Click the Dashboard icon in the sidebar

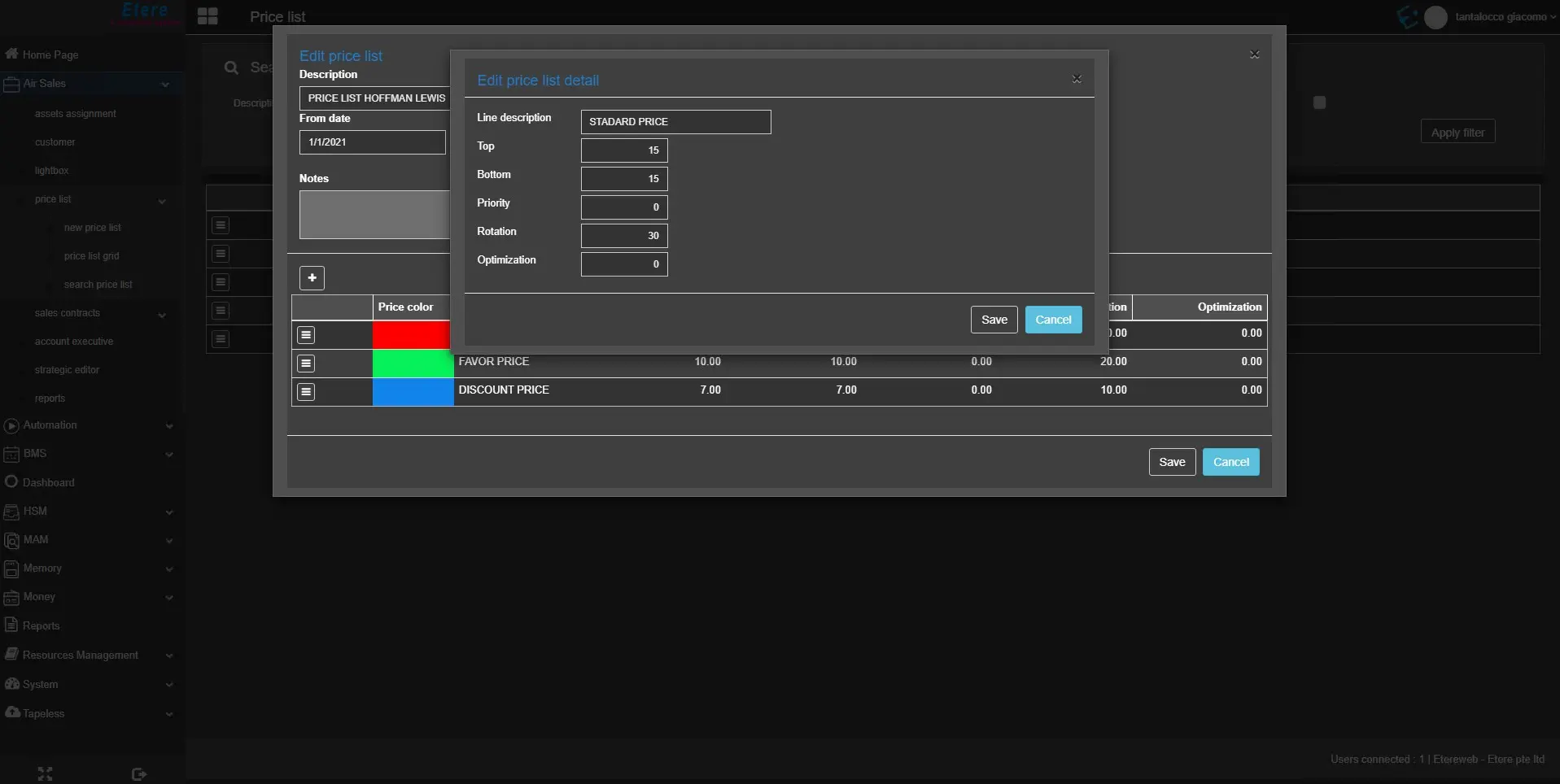tap(11, 481)
